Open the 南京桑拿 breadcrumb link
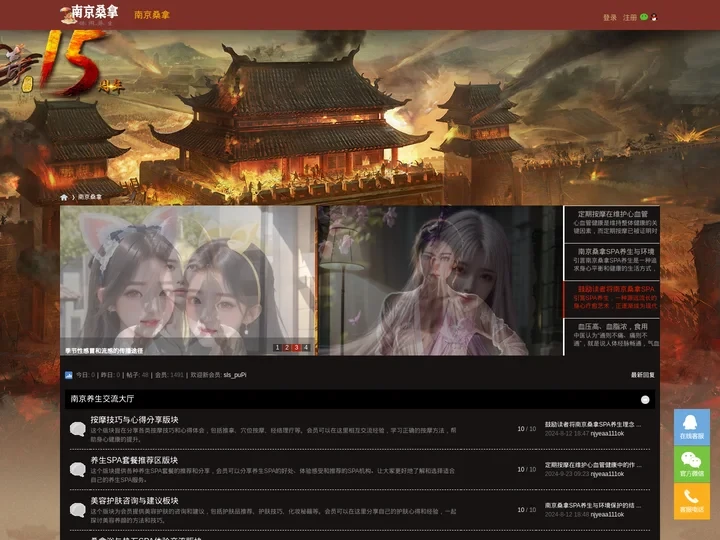 (90, 197)
